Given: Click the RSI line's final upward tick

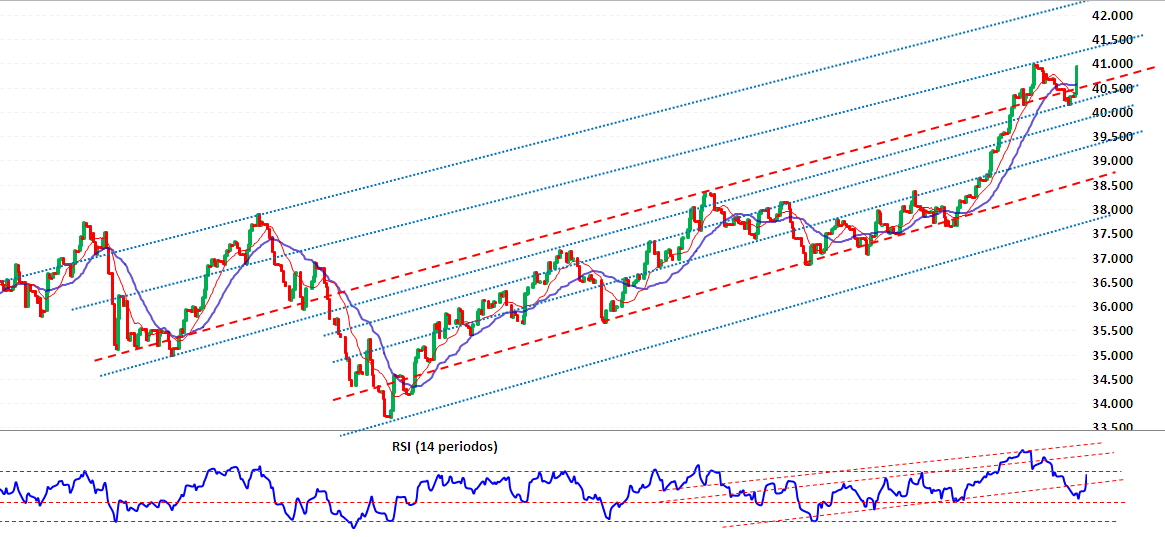Looking at the screenshot, I should 1086,484.
